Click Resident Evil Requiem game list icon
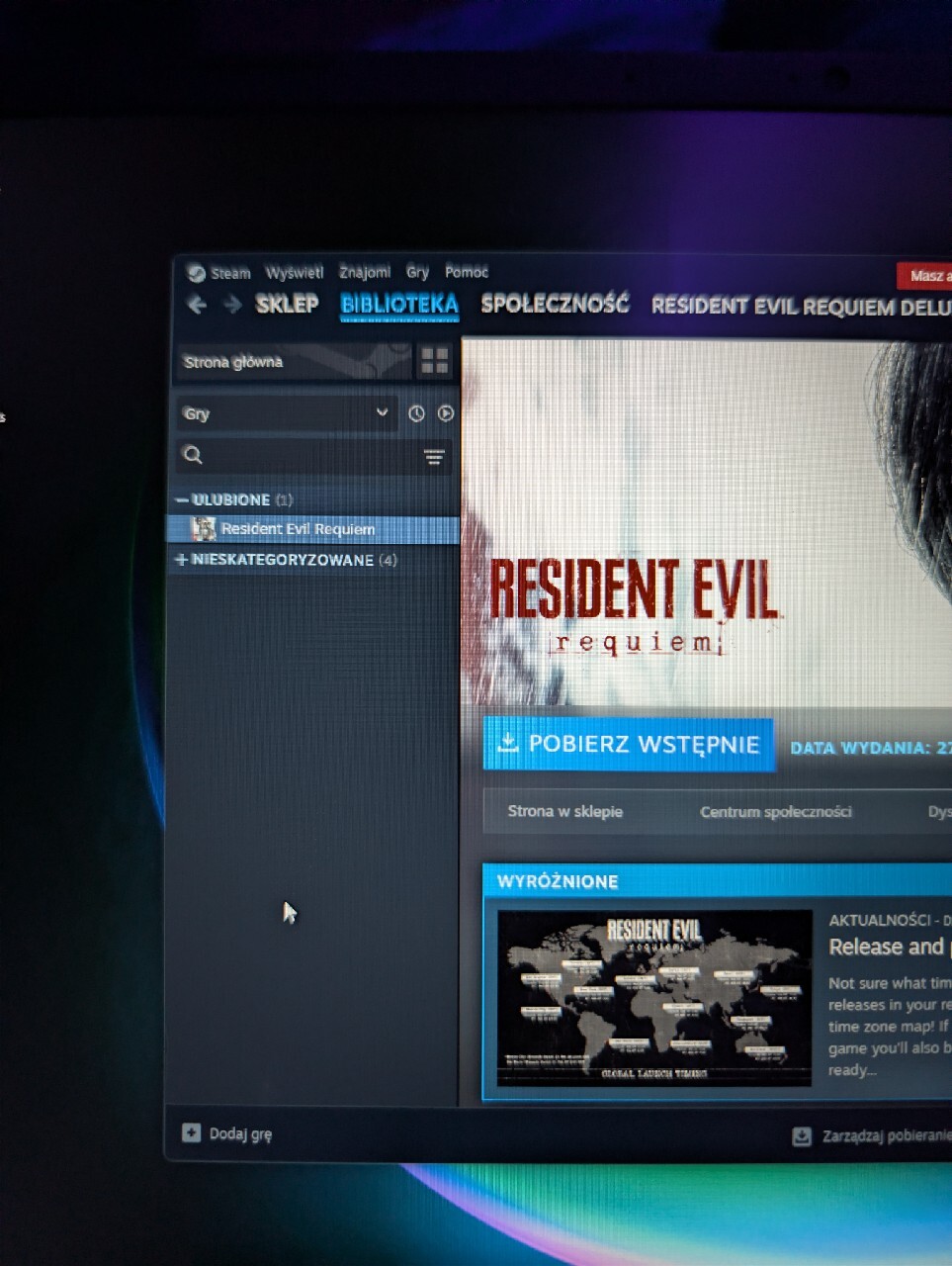Screen dimensions: 952x1266 tap(204, 529)
